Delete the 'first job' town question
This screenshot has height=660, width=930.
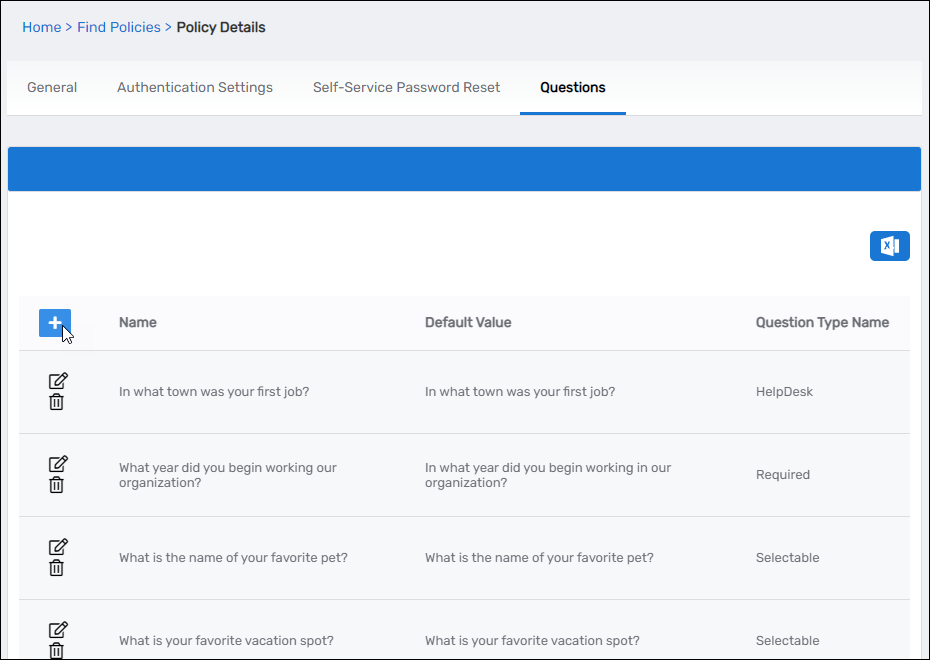[x=57, y=402]
